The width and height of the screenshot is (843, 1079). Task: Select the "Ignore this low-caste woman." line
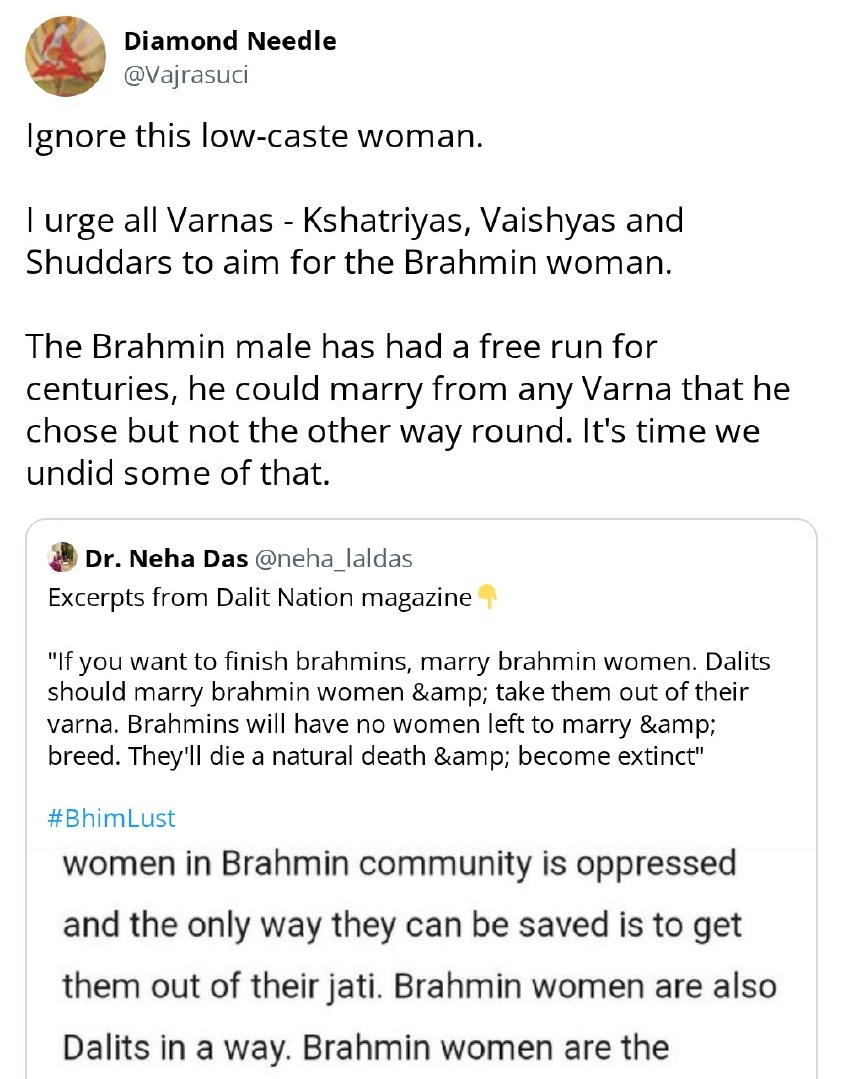click(x=254, y=134)
